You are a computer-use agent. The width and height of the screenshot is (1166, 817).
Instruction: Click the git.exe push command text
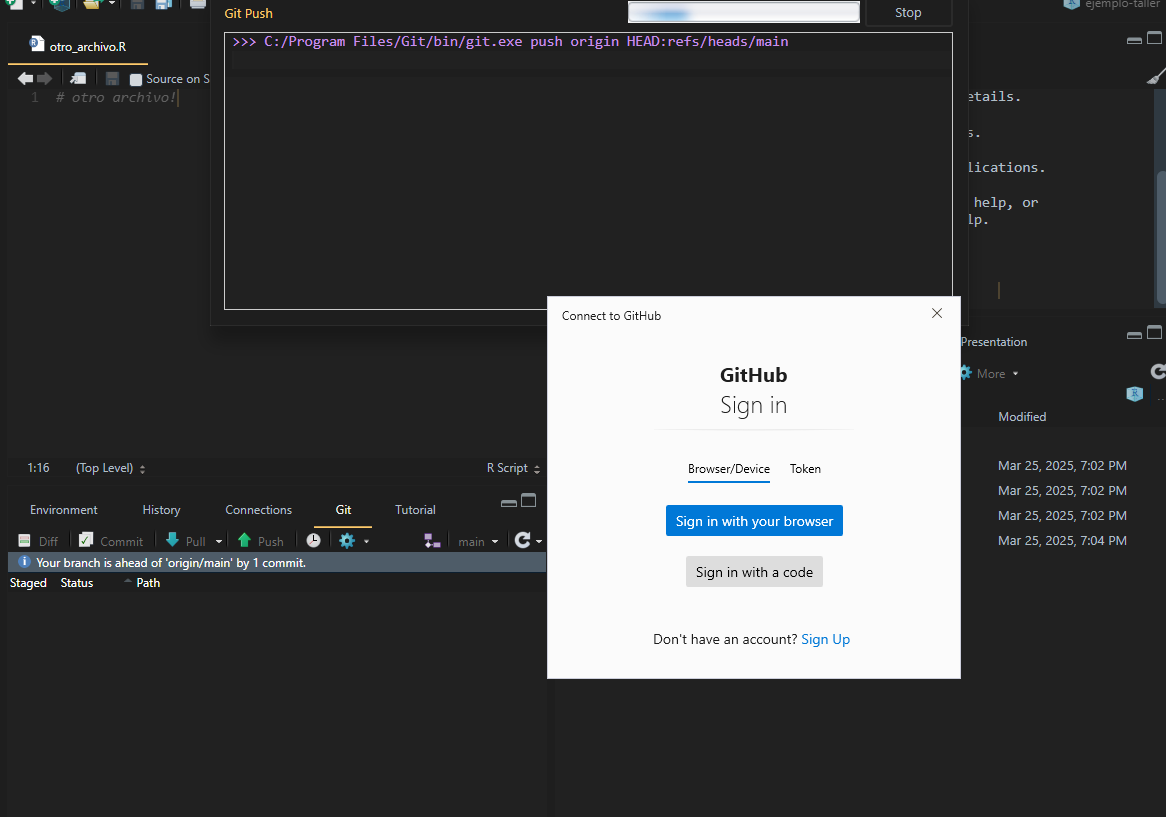(510, 42)
